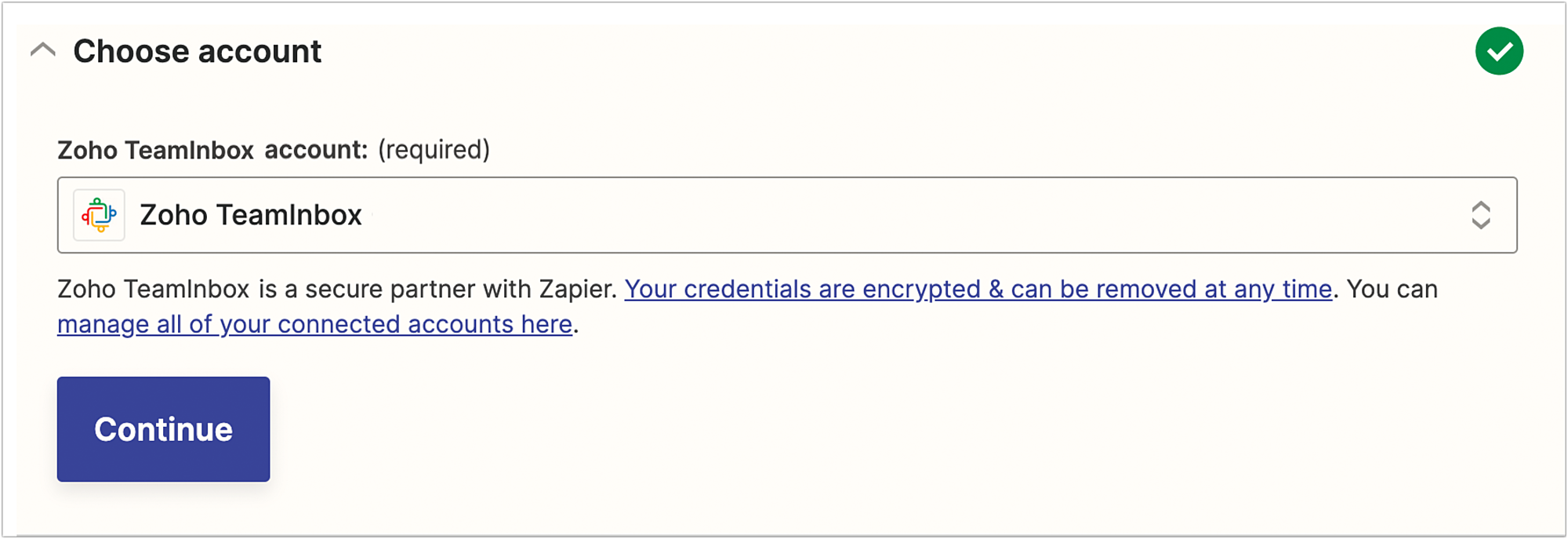This screenshot has width=1568, height=539.
Task: Click the upward arrow of account selector
Action: pos(1480,206)
